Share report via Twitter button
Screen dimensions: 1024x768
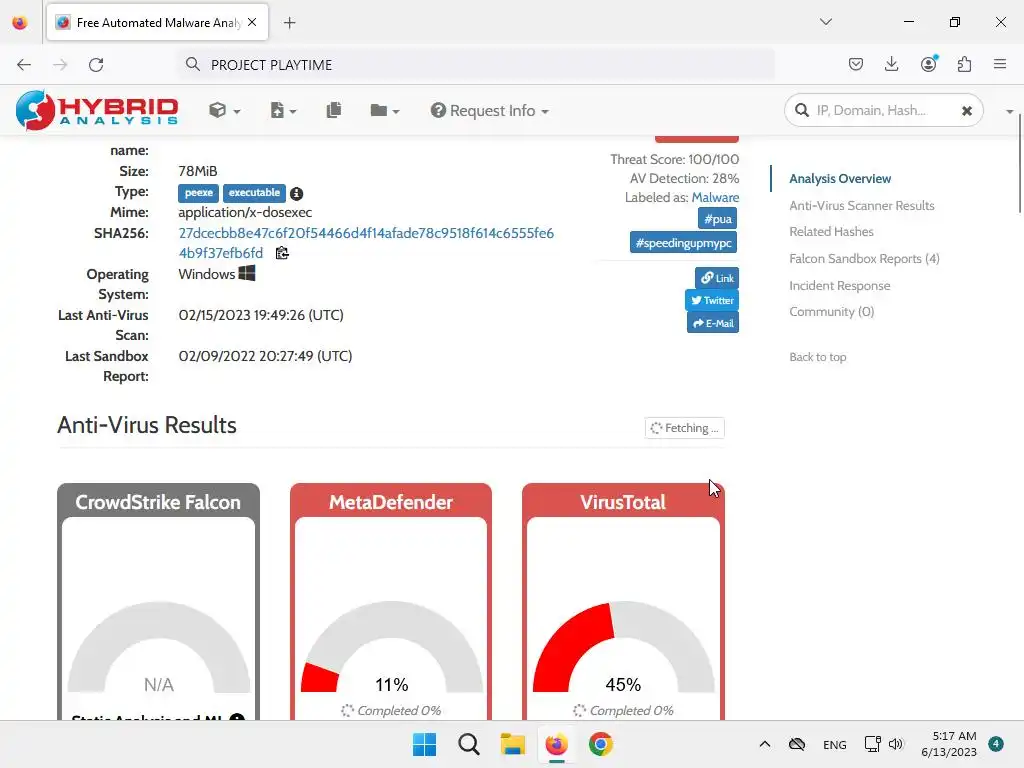tap(712, 300)
